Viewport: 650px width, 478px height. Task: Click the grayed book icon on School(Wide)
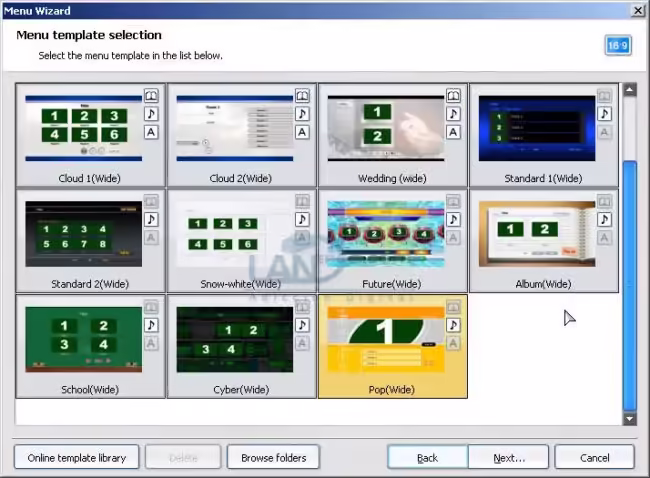pyautogui.click(x=151, y=307)
